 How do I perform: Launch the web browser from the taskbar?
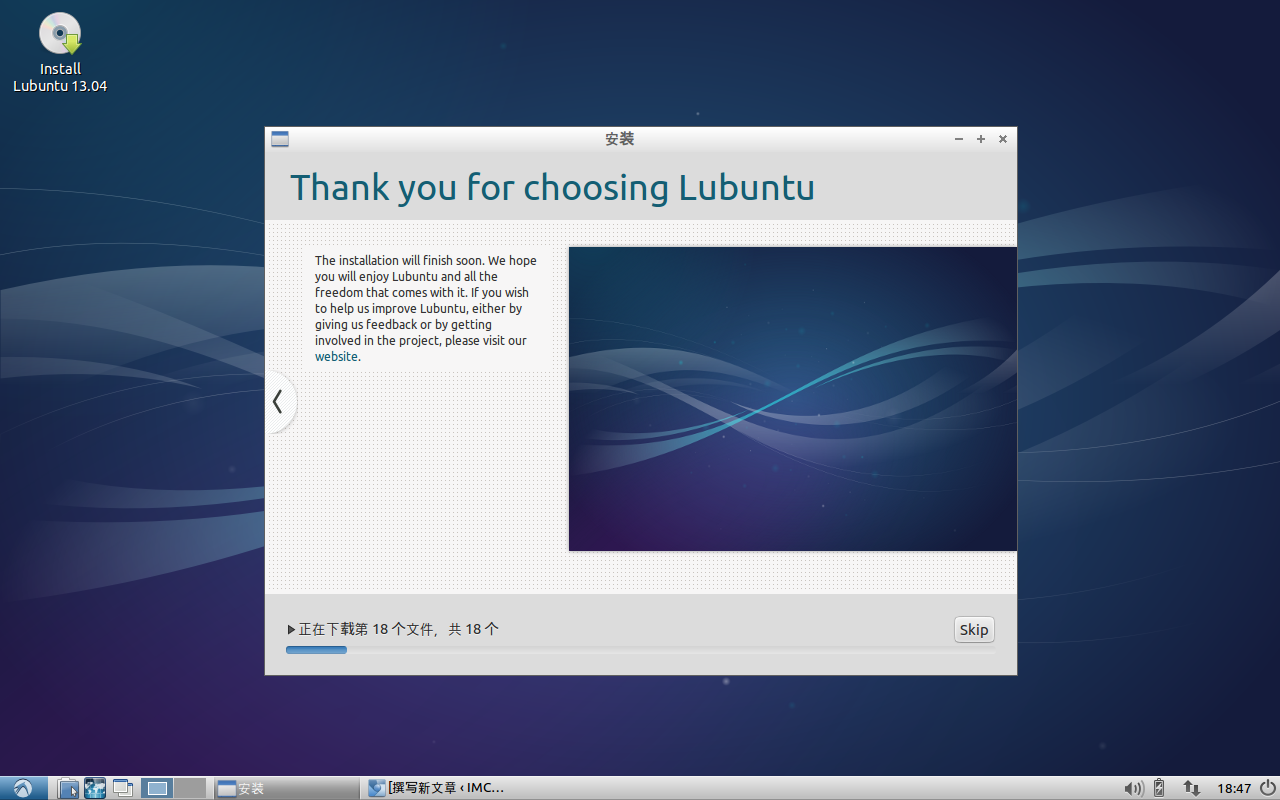[95, 788]
